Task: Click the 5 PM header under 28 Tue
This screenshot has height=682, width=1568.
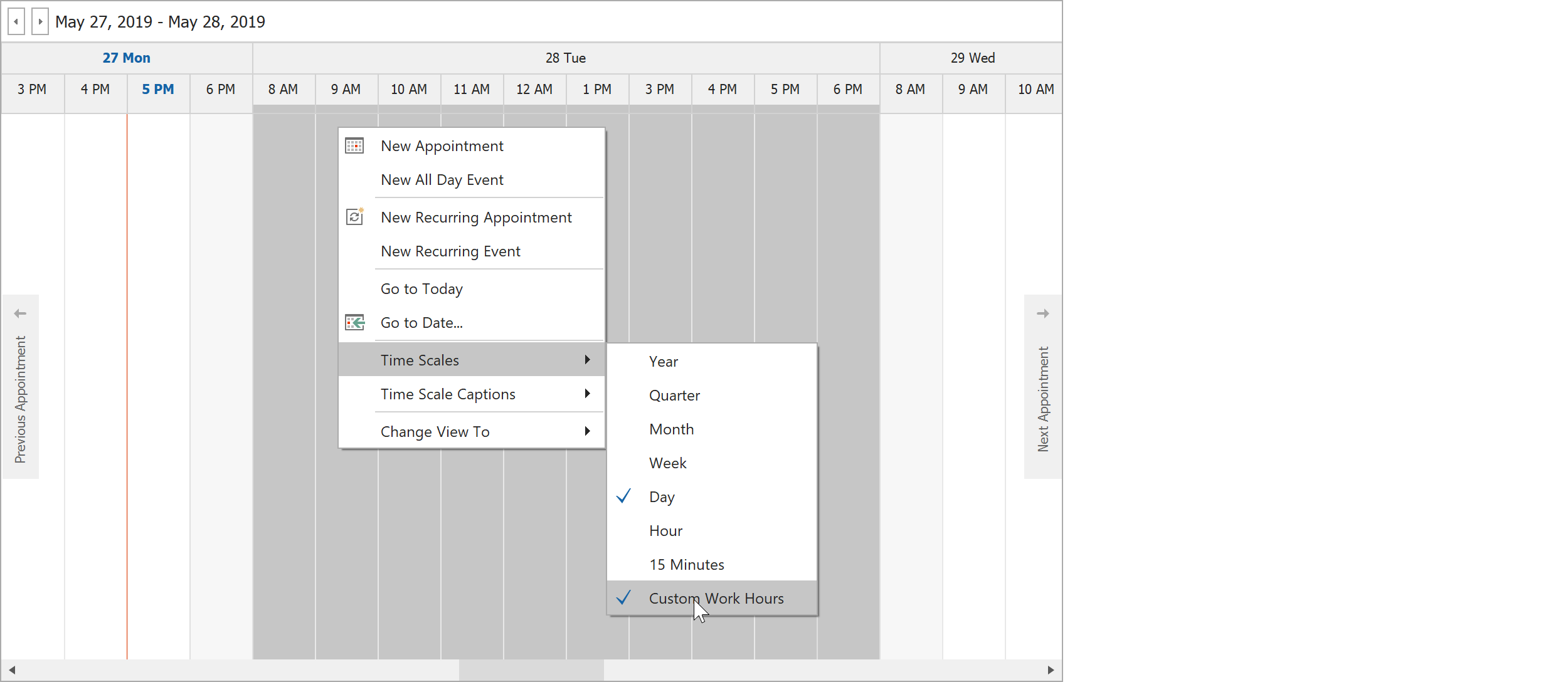Action: point(785,90)
